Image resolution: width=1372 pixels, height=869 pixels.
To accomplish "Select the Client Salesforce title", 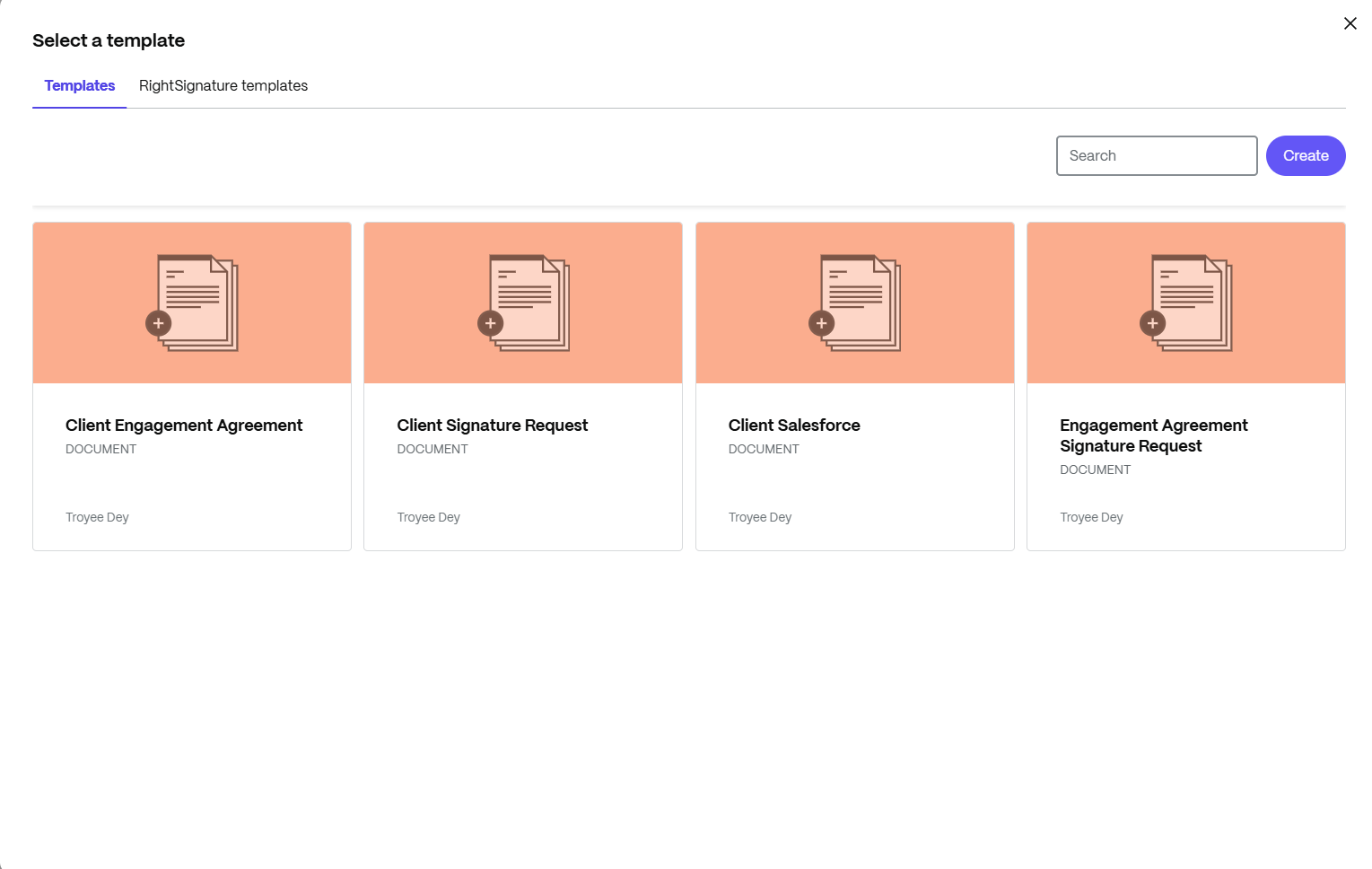I will (794, 426).
